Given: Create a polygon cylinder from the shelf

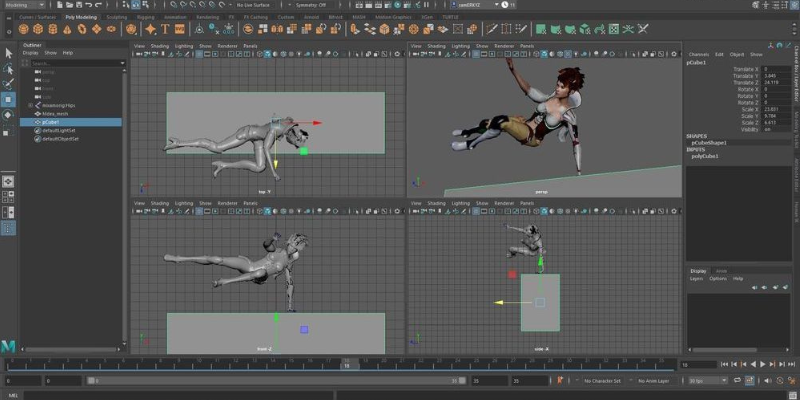Looking at the screenshot, I should coord(53,29).
